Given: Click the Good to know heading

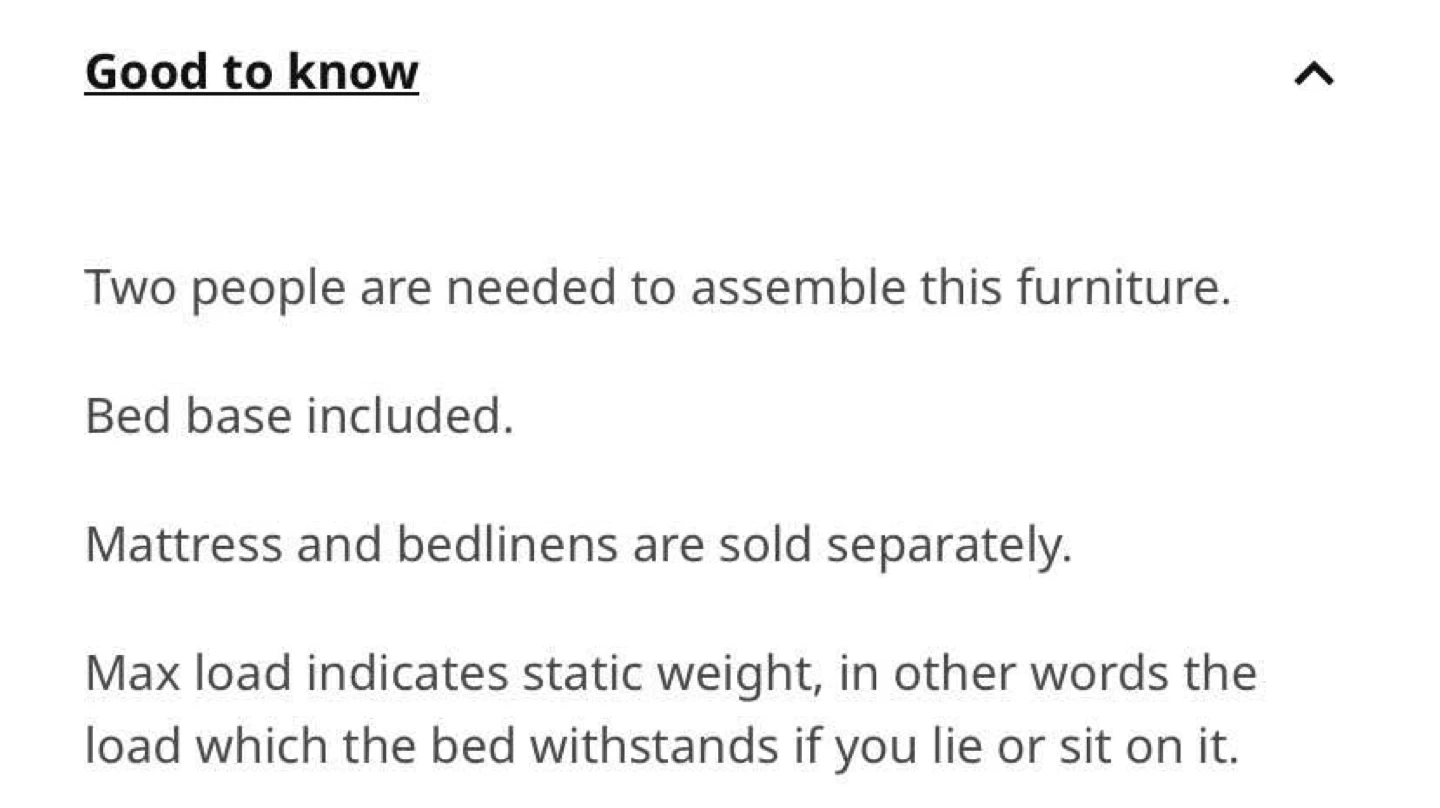Looking at the screenshot, I should click(251, 72).
